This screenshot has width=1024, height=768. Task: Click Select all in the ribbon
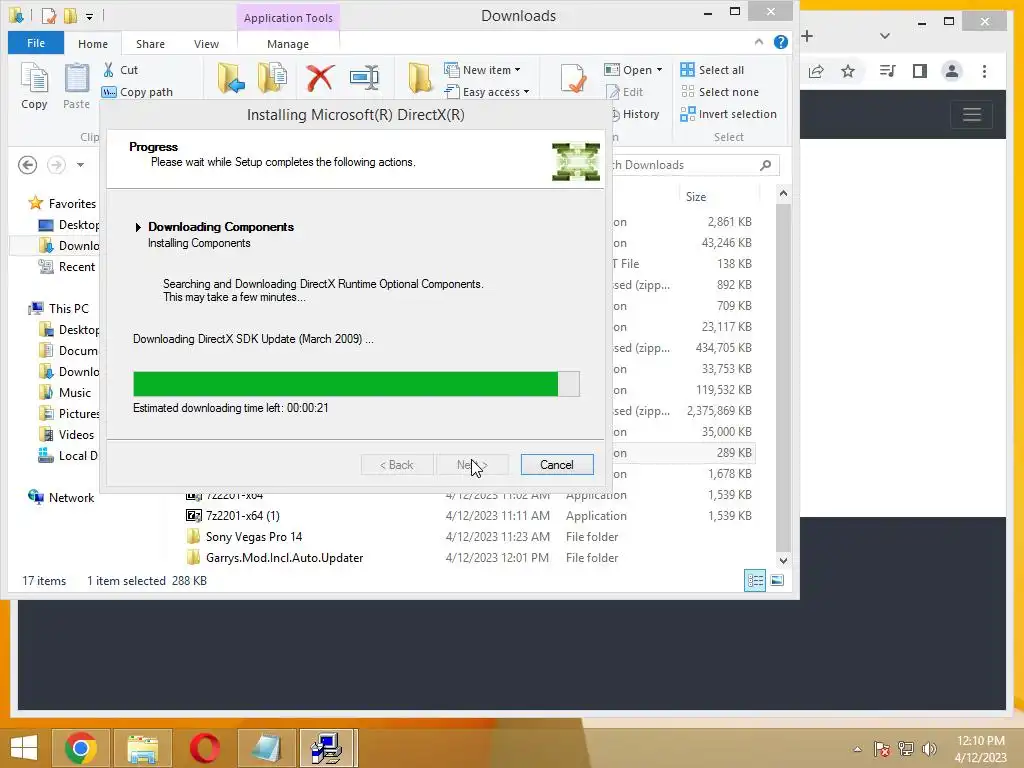pyautogui.click(x=712, y=70)
